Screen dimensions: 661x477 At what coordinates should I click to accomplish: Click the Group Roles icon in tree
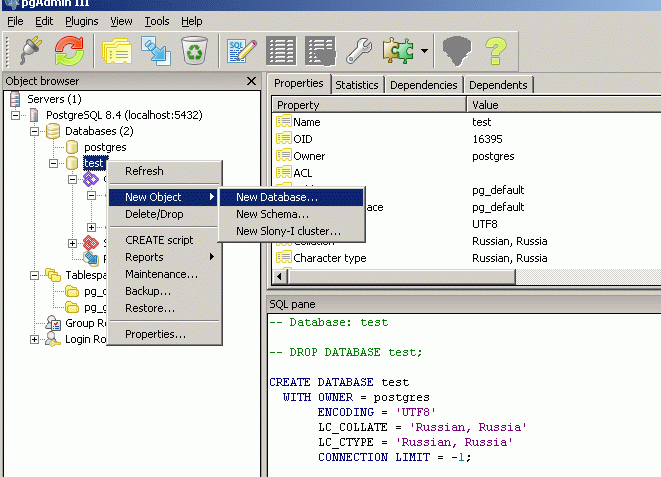pyautogui.click(x=54, y=323)
